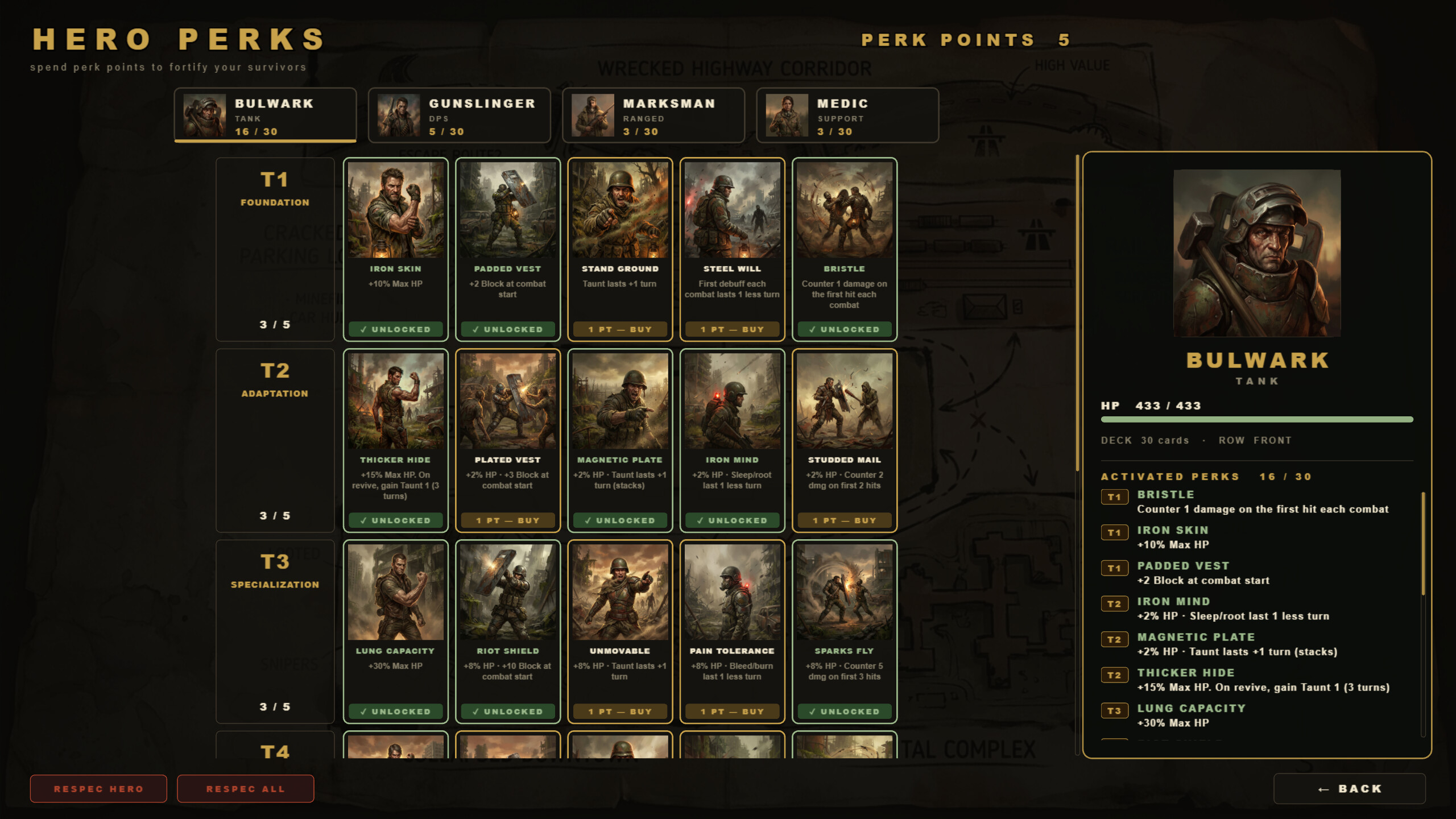The height and width of the screenshot is (819, 1456).
Task: Select the Pain Tolerance perk artwork
Action: (x=732, y=592)
